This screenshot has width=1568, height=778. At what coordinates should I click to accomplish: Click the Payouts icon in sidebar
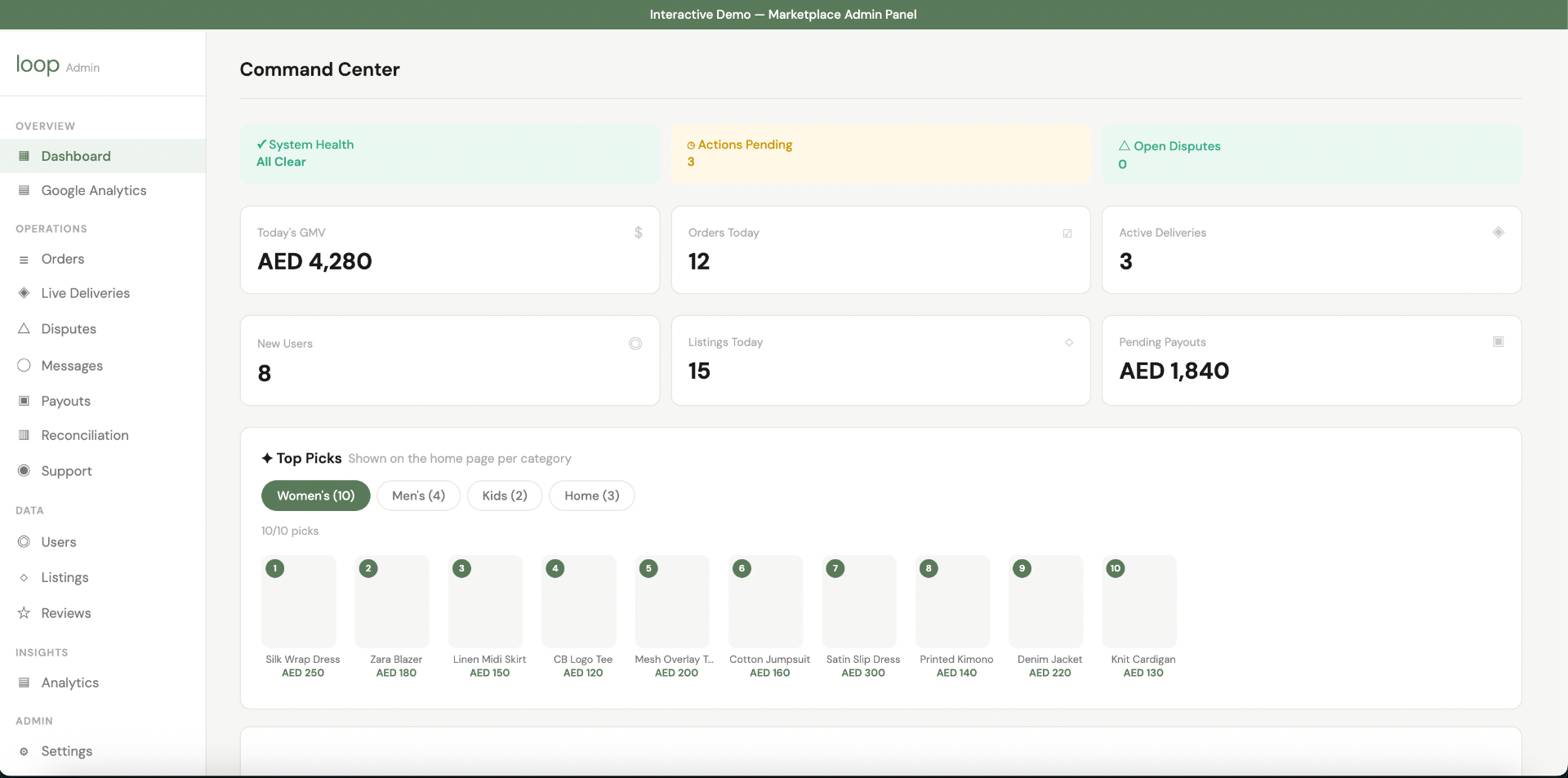click(x=24, y=401)
